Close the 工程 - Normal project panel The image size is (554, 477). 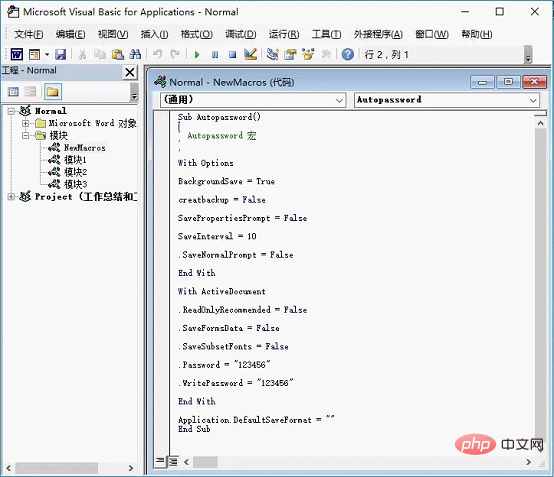[130, 72]
